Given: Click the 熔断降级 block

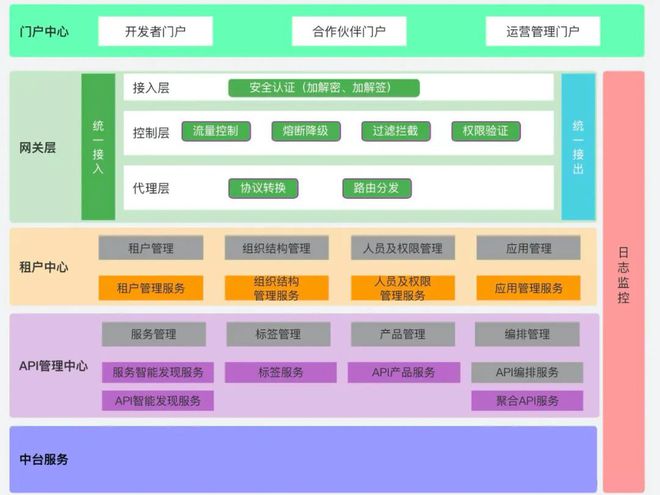Looking at the screenshot, I should coord(305,131).
